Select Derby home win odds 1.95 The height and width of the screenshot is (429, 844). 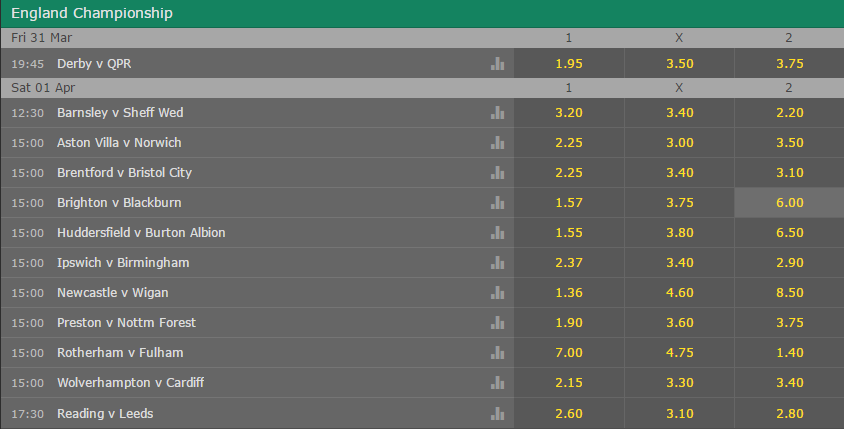tap(569, 64)
